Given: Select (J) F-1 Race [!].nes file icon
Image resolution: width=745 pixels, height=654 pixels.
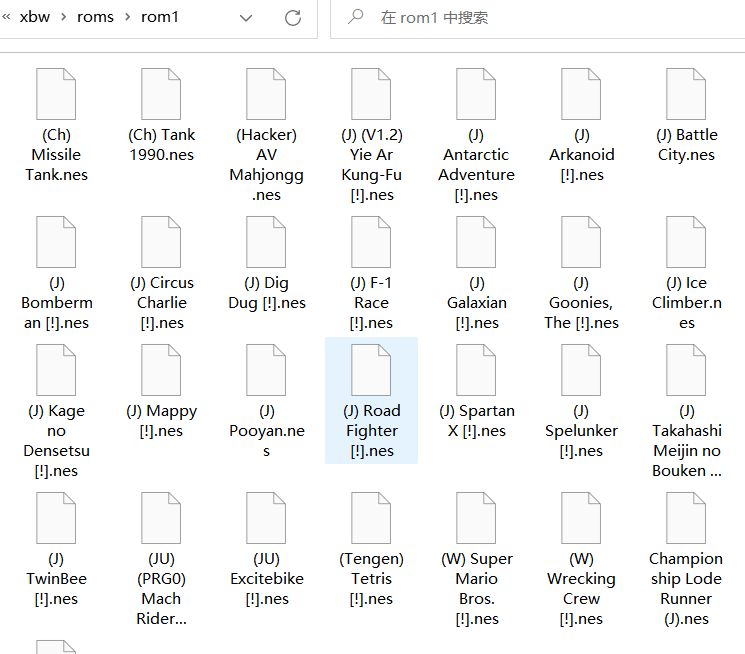Looking at the screenshot, I should (371, 242).
